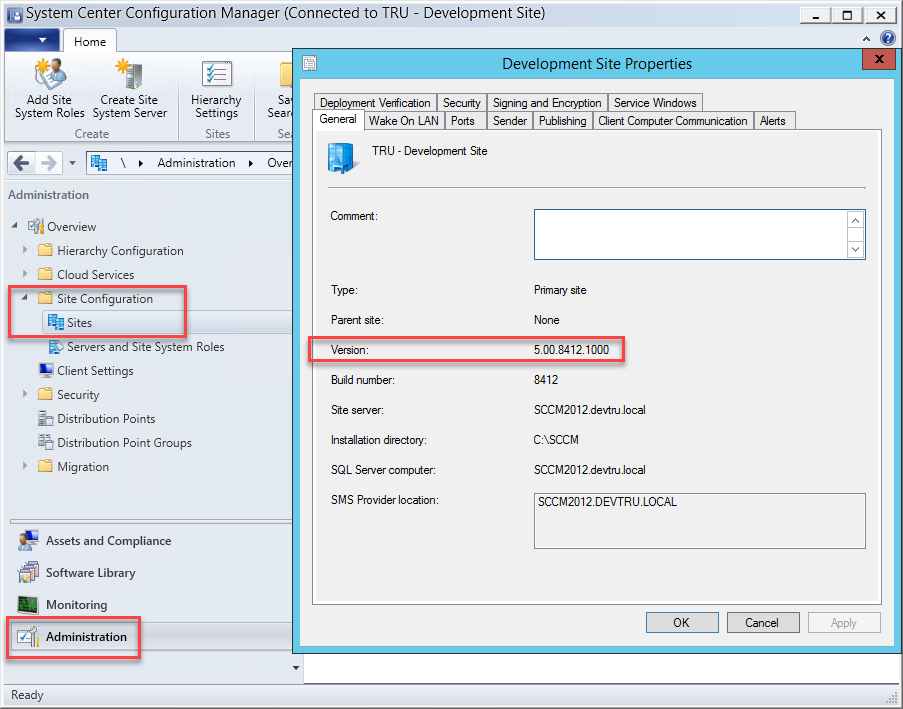Click the Cloud Services folder icon
Screen dimensions: 903x709
(x=45, y=274)
